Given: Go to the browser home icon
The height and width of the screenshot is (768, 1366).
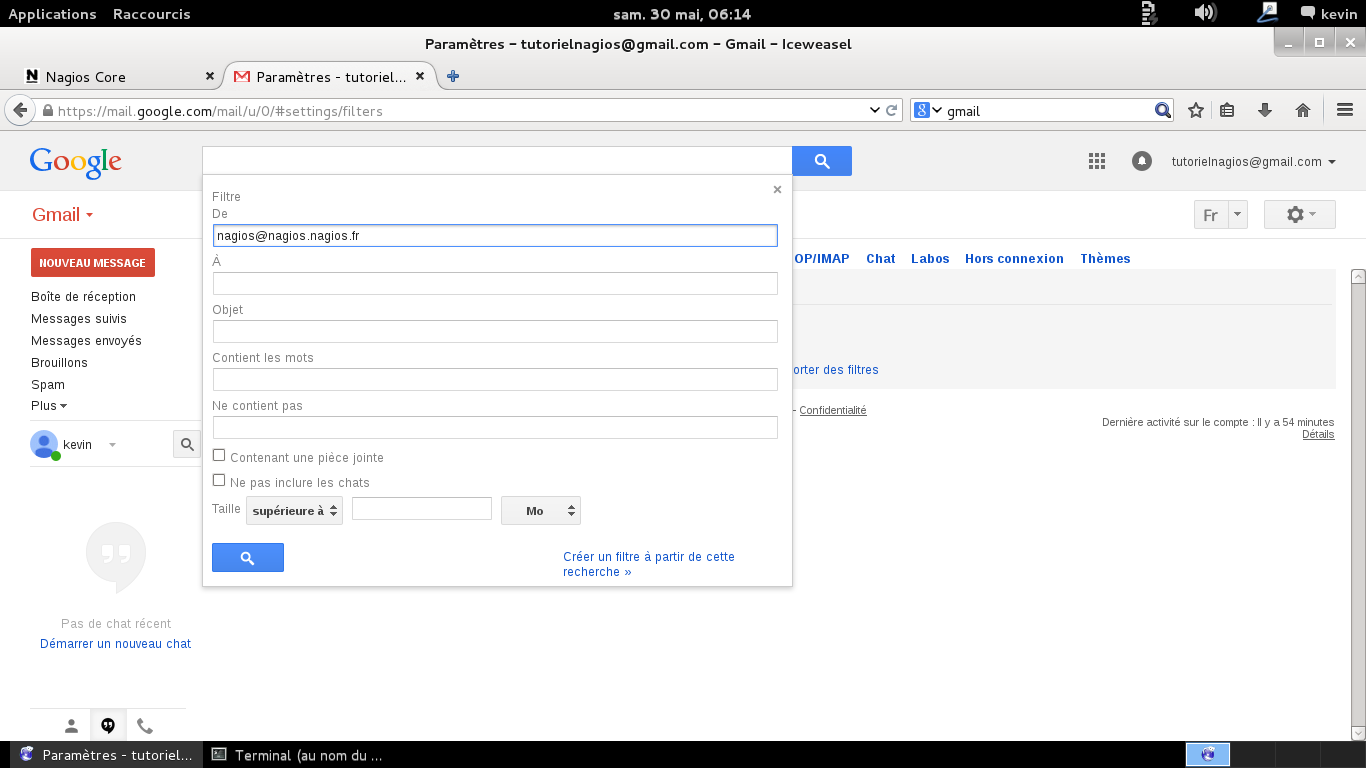Looking at the screenshot, I should click(1302, 110).
